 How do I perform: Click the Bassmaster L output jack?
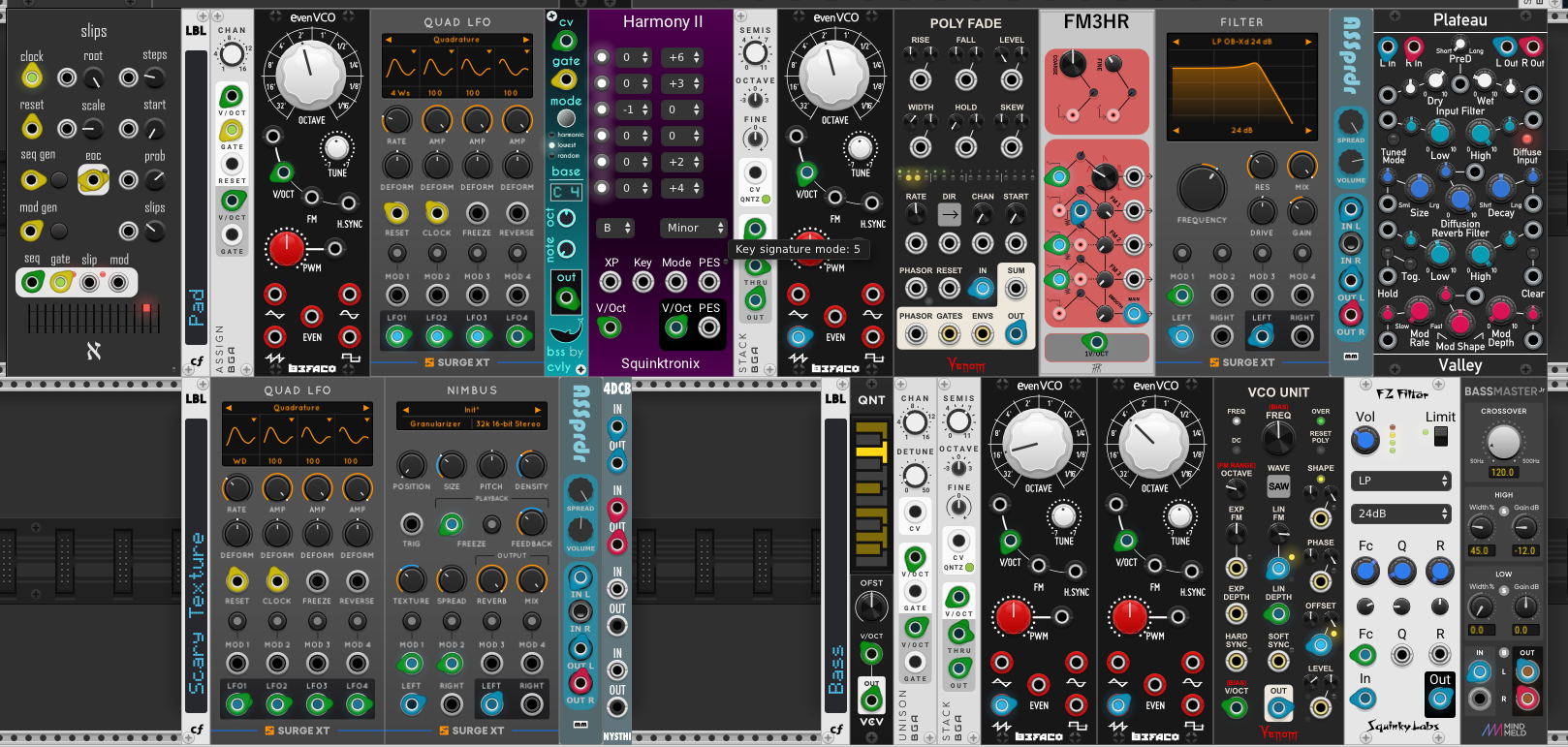[1527, 670]
